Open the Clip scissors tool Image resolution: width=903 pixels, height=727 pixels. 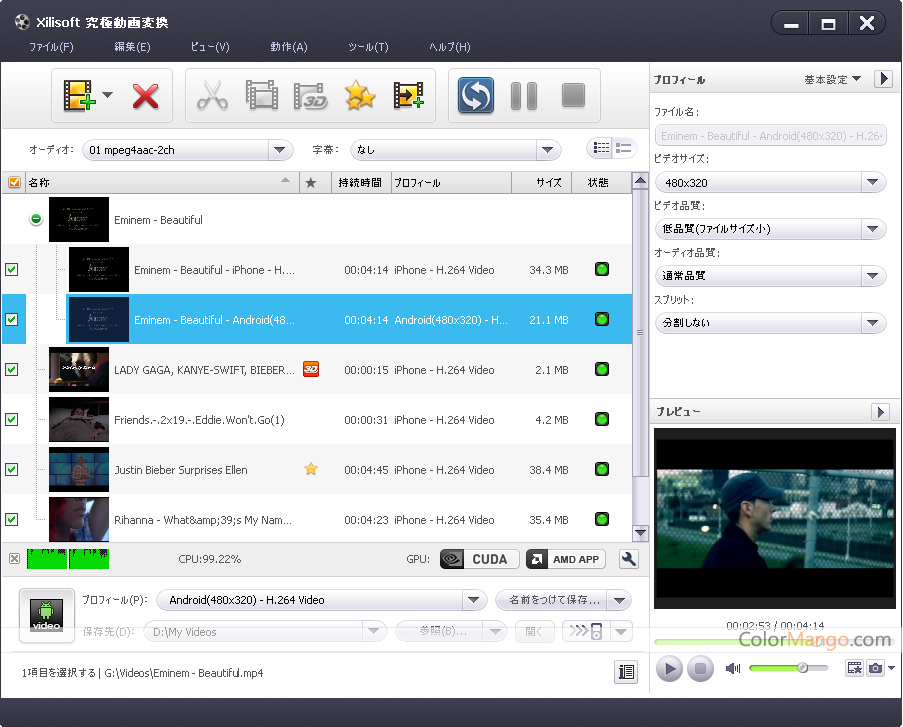[x=213, y=96]
